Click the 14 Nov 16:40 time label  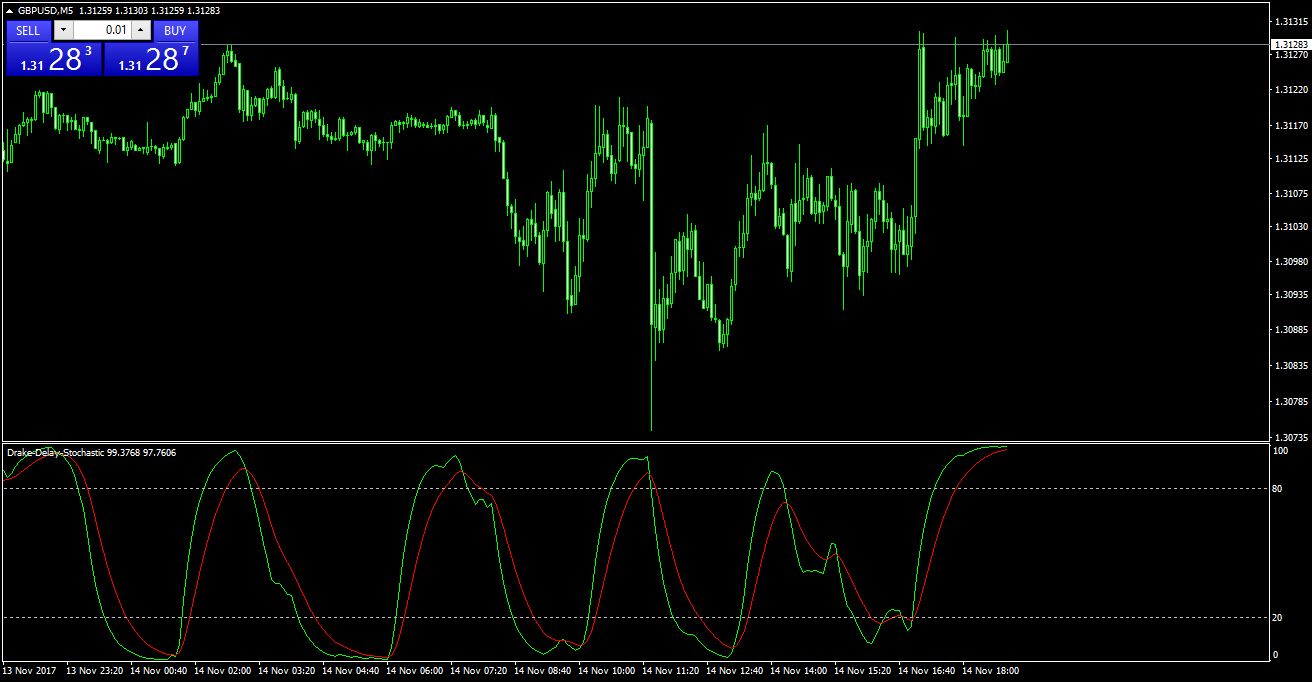(x=927, y=671)
